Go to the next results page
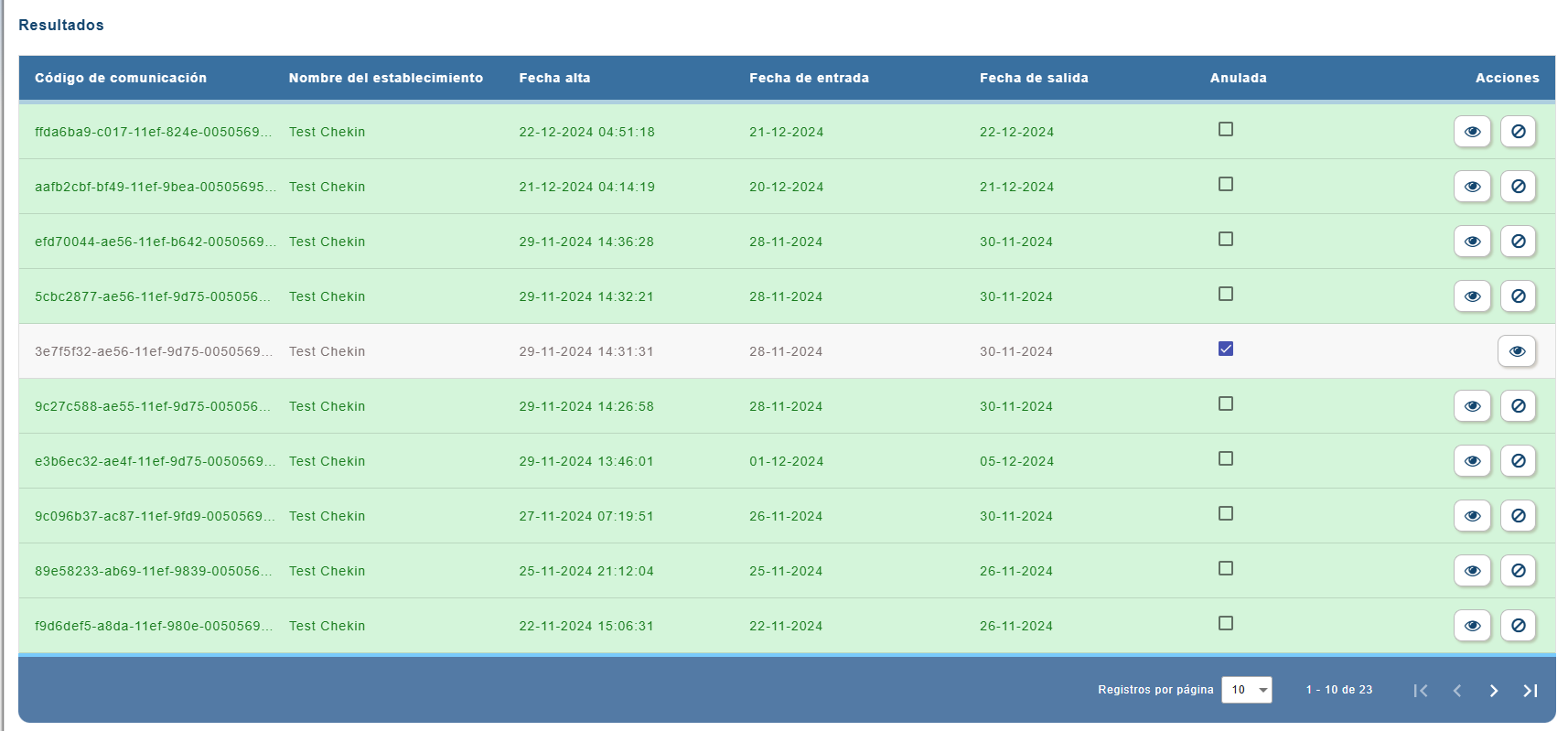Viewport: 1568px width, 731px height. 1493,691
